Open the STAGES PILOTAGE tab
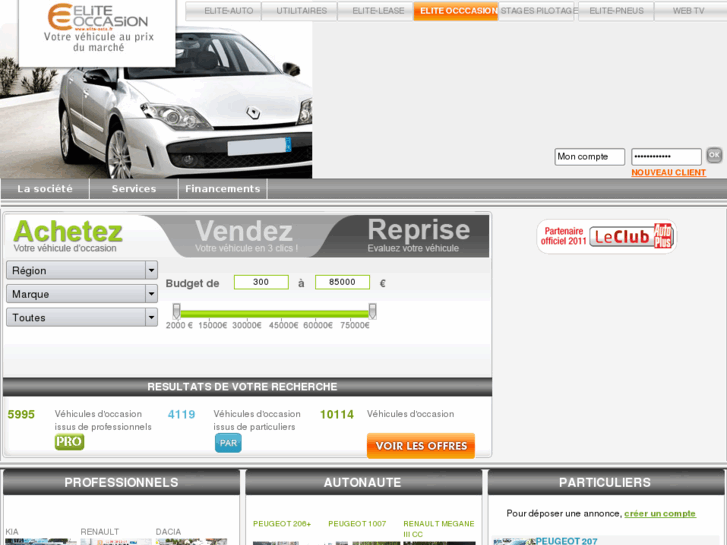Image resolution: width=727 pixels, height=545 pixels. (537, 11)
